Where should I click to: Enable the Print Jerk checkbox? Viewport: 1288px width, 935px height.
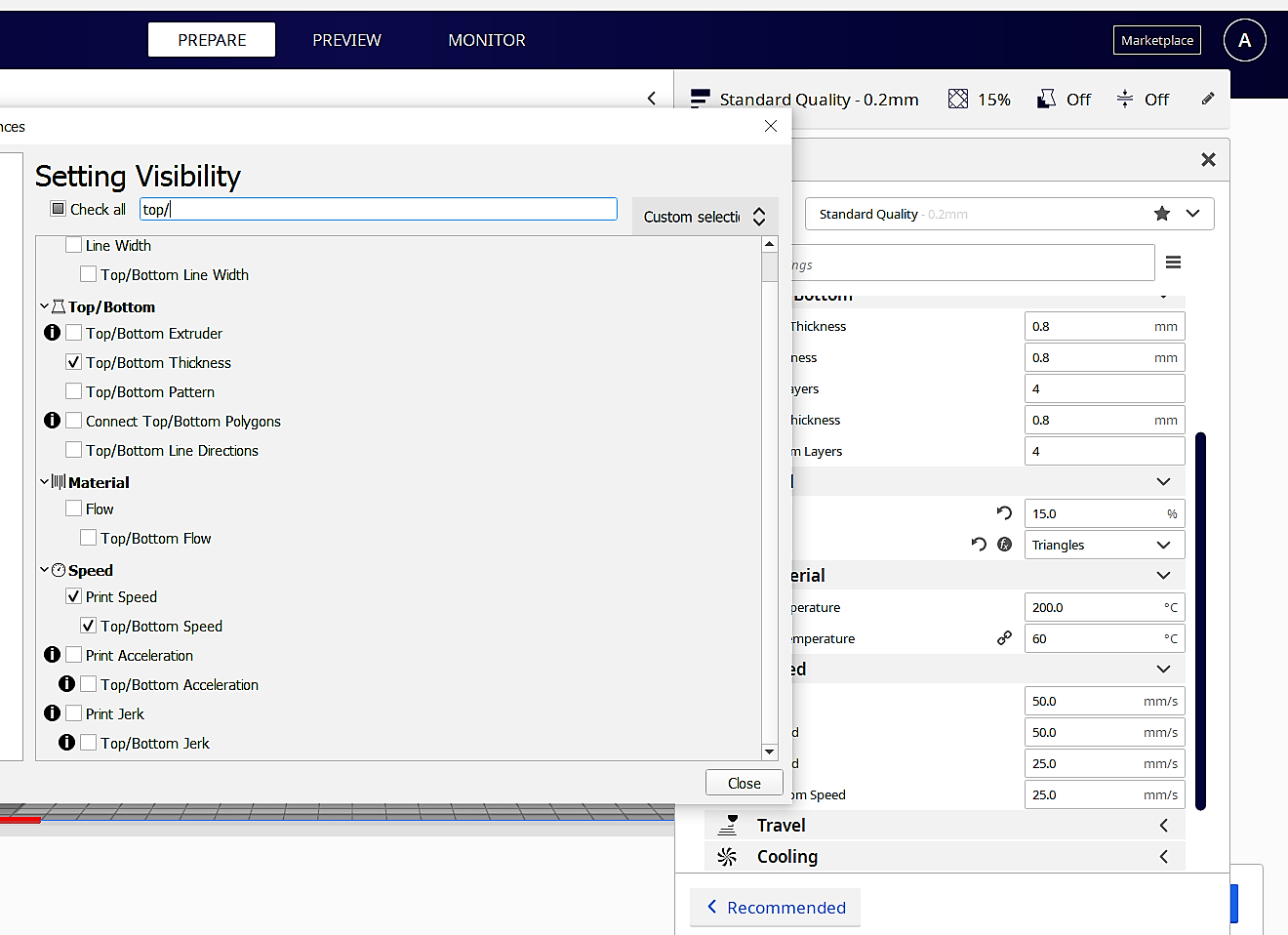tap(74, 713)
